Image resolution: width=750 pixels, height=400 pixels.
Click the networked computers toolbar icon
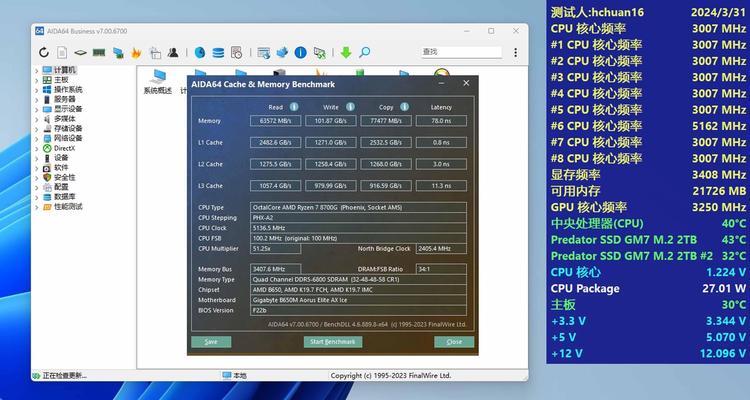pyautogui.click(x=118, y=53)
